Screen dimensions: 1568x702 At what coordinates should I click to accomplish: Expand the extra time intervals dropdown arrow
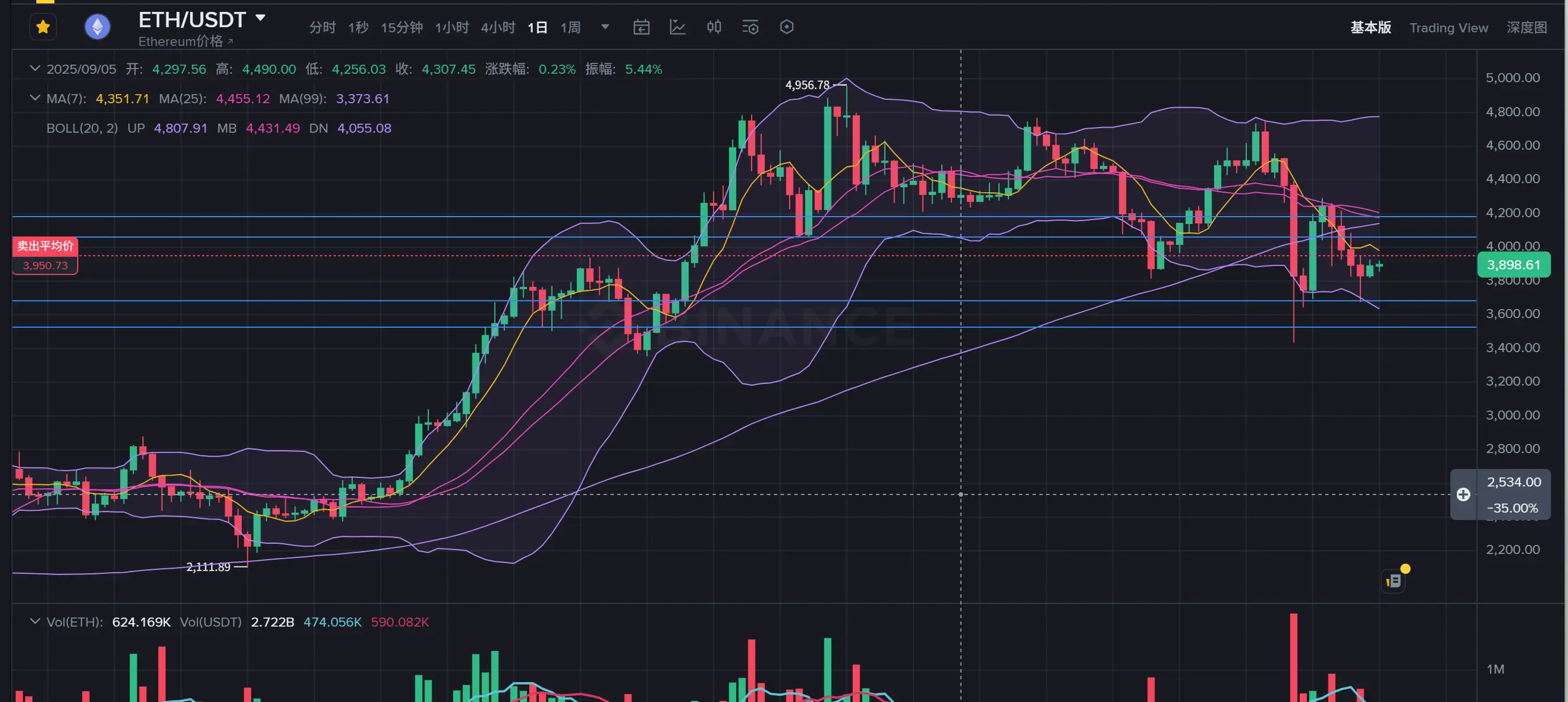pyautogui.click(x=605, y=27)
